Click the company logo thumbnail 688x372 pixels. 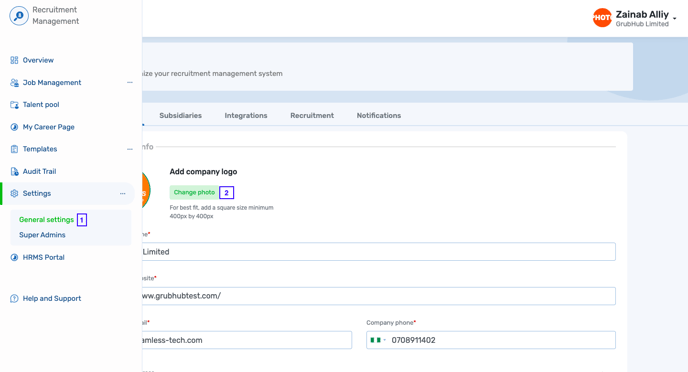tap(146, 190)
